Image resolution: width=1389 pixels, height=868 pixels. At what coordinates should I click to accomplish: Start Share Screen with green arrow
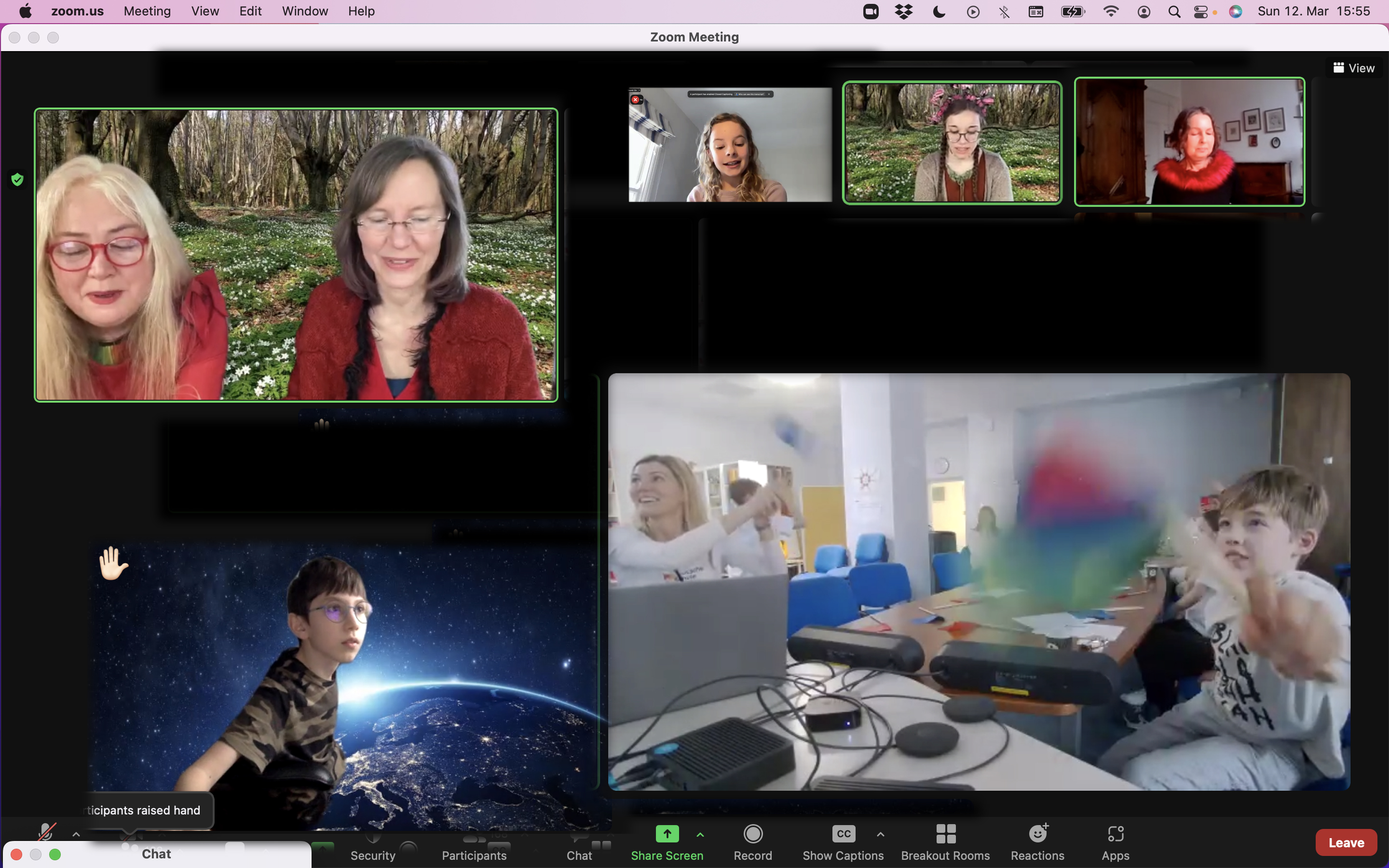point(667,843)
